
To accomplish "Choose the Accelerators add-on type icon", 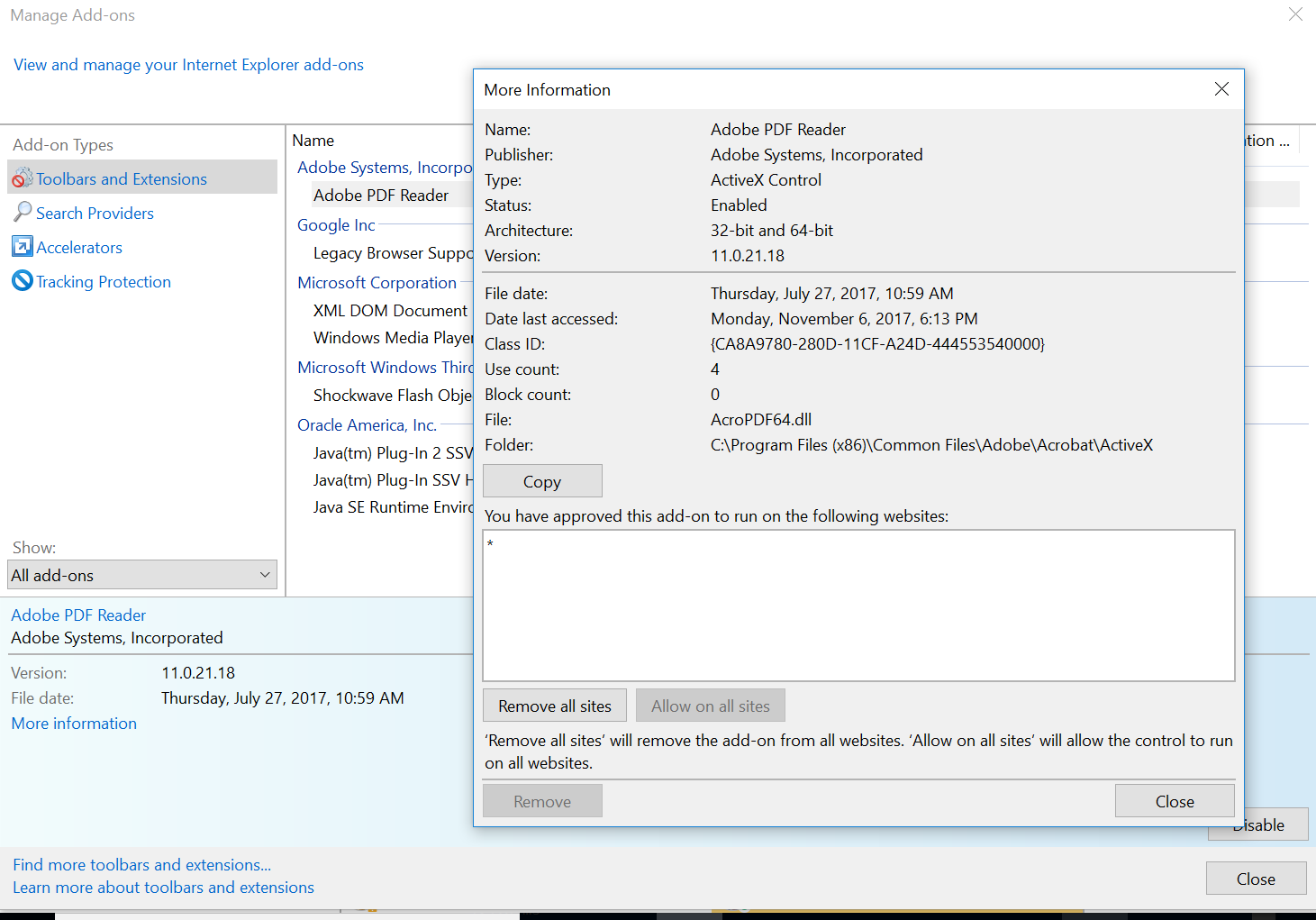I will point(22,246).
